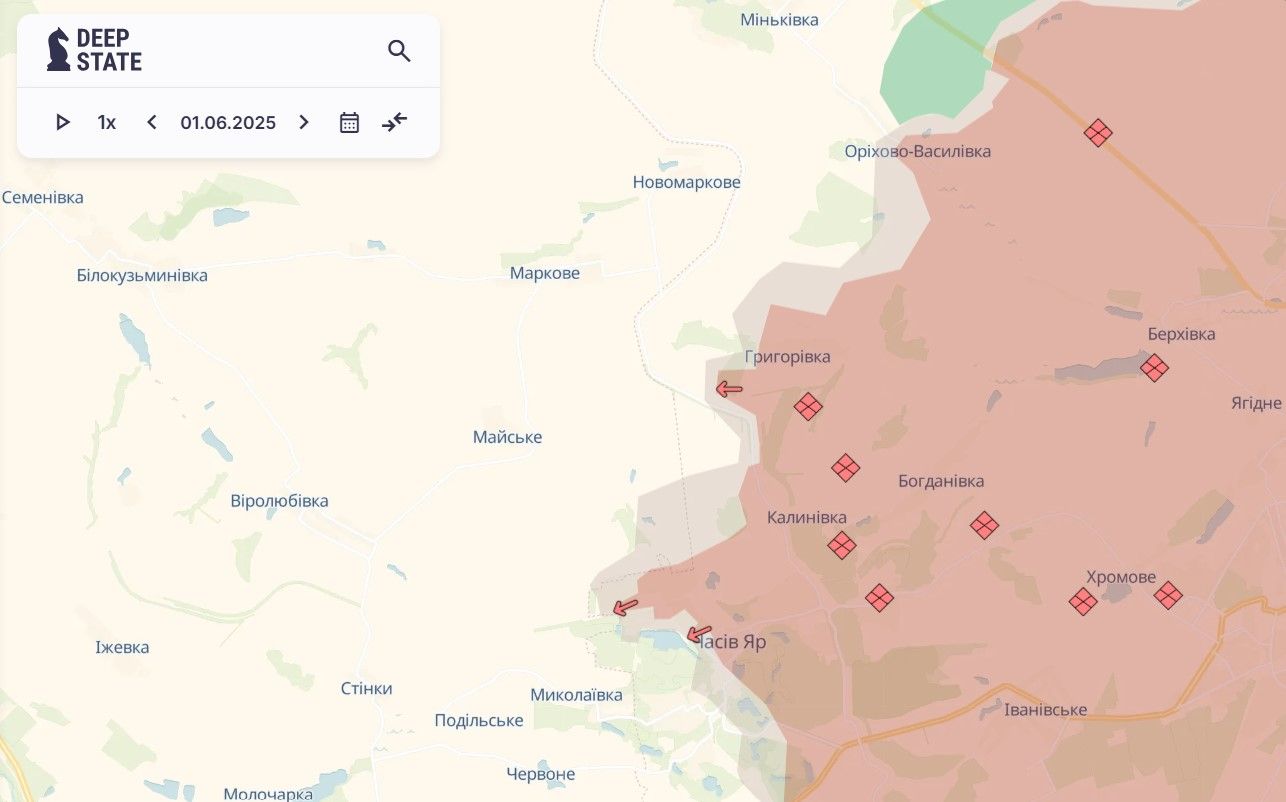Click the Хромове settlement label
Viewport: 1286px width, 802px height.
click(1121, 577)
